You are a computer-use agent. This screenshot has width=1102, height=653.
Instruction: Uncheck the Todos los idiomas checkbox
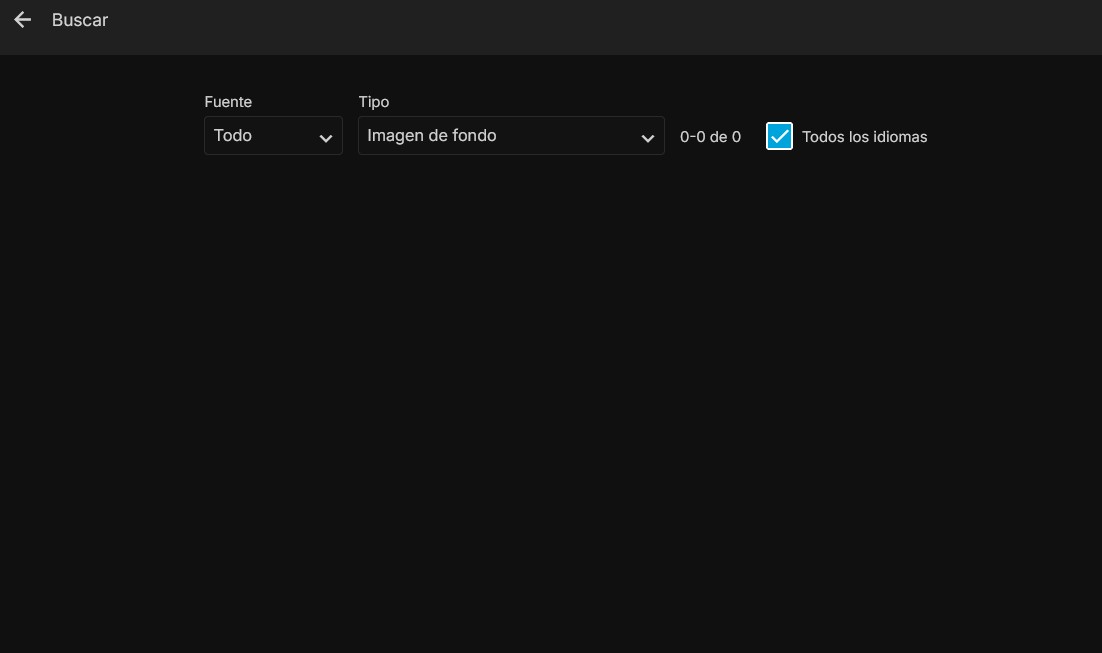[x=779, y=136]
